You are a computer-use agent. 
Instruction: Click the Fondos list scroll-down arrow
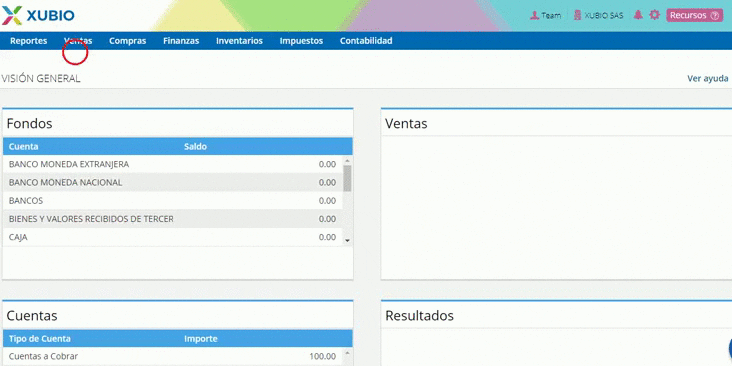pos(347,241)
